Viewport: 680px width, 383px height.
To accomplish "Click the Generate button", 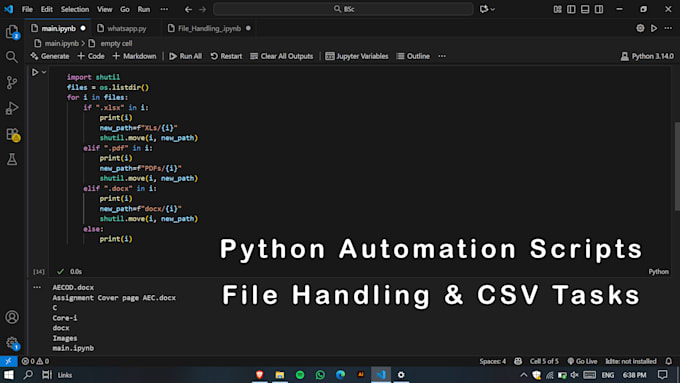I will pyautogui.click(x=49, y=56).
